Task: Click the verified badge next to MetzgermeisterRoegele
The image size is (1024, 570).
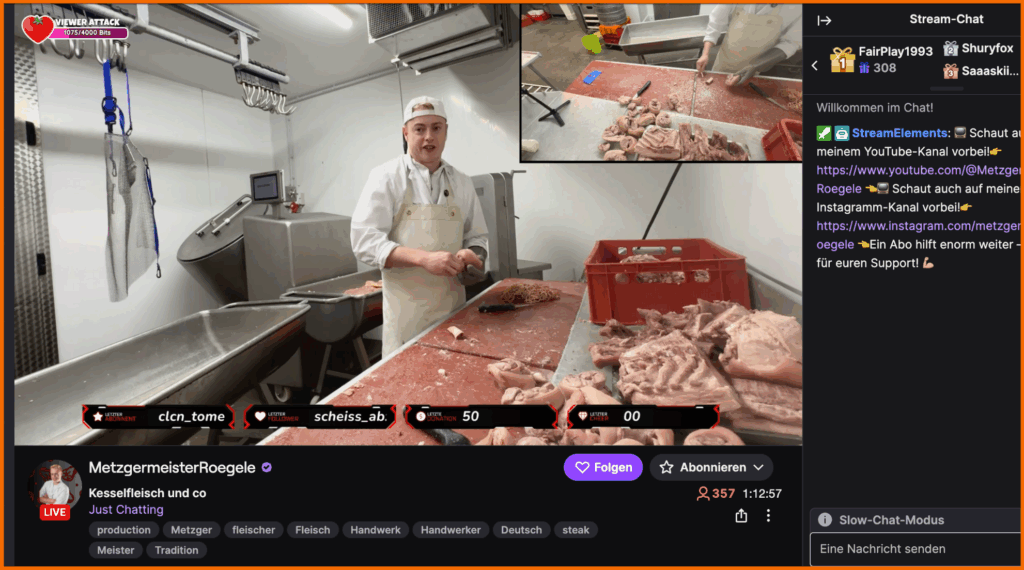Action: point(266,468)
